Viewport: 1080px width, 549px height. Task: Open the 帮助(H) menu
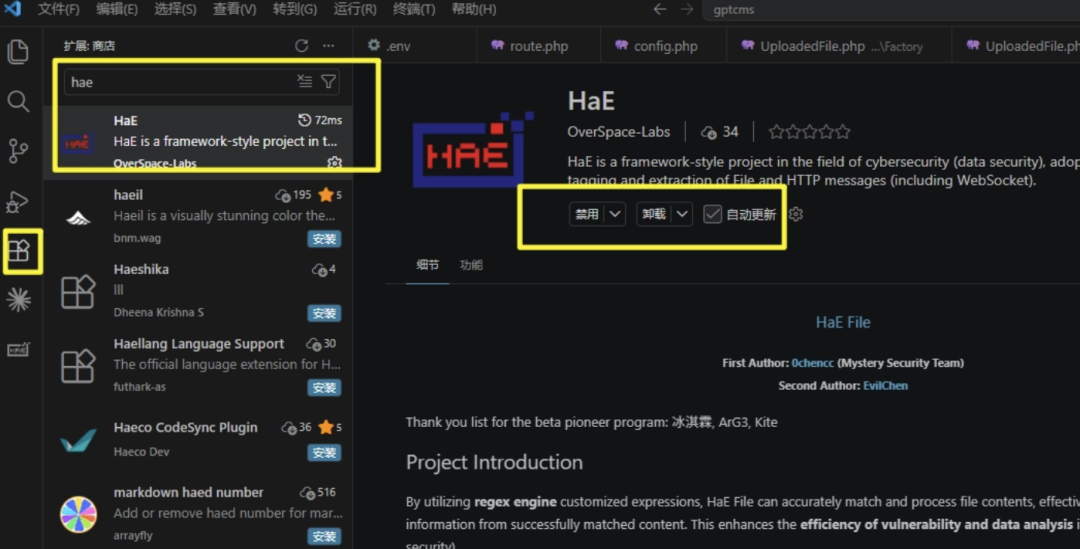474,9
